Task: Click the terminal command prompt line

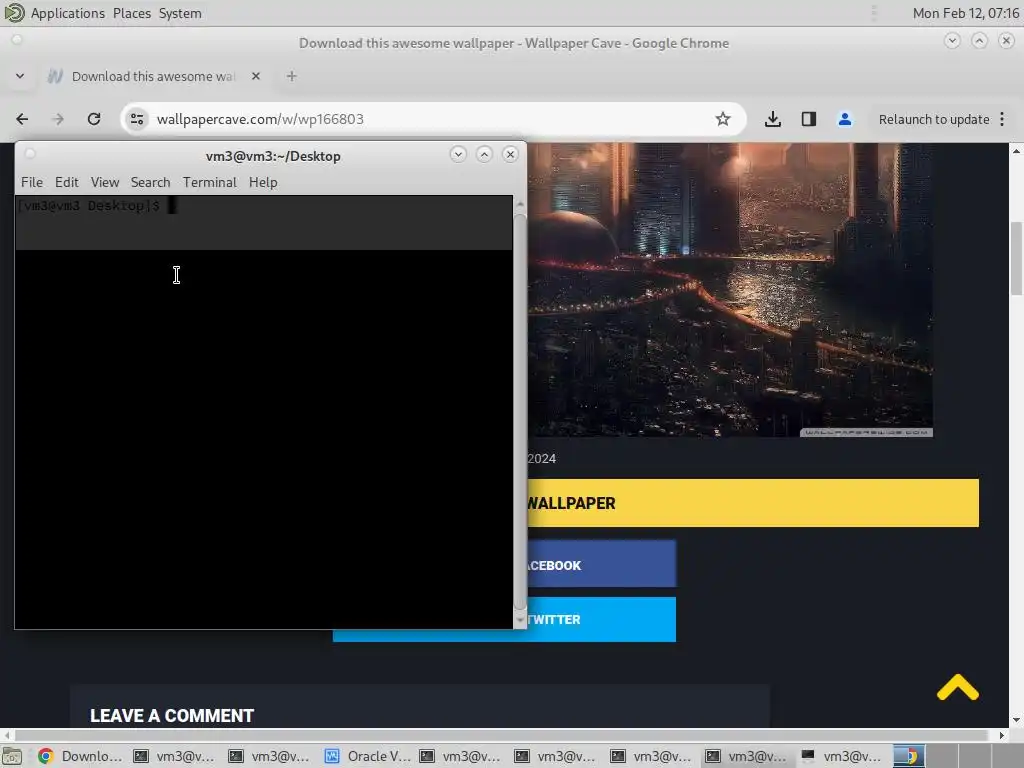Action: (264, 206)
